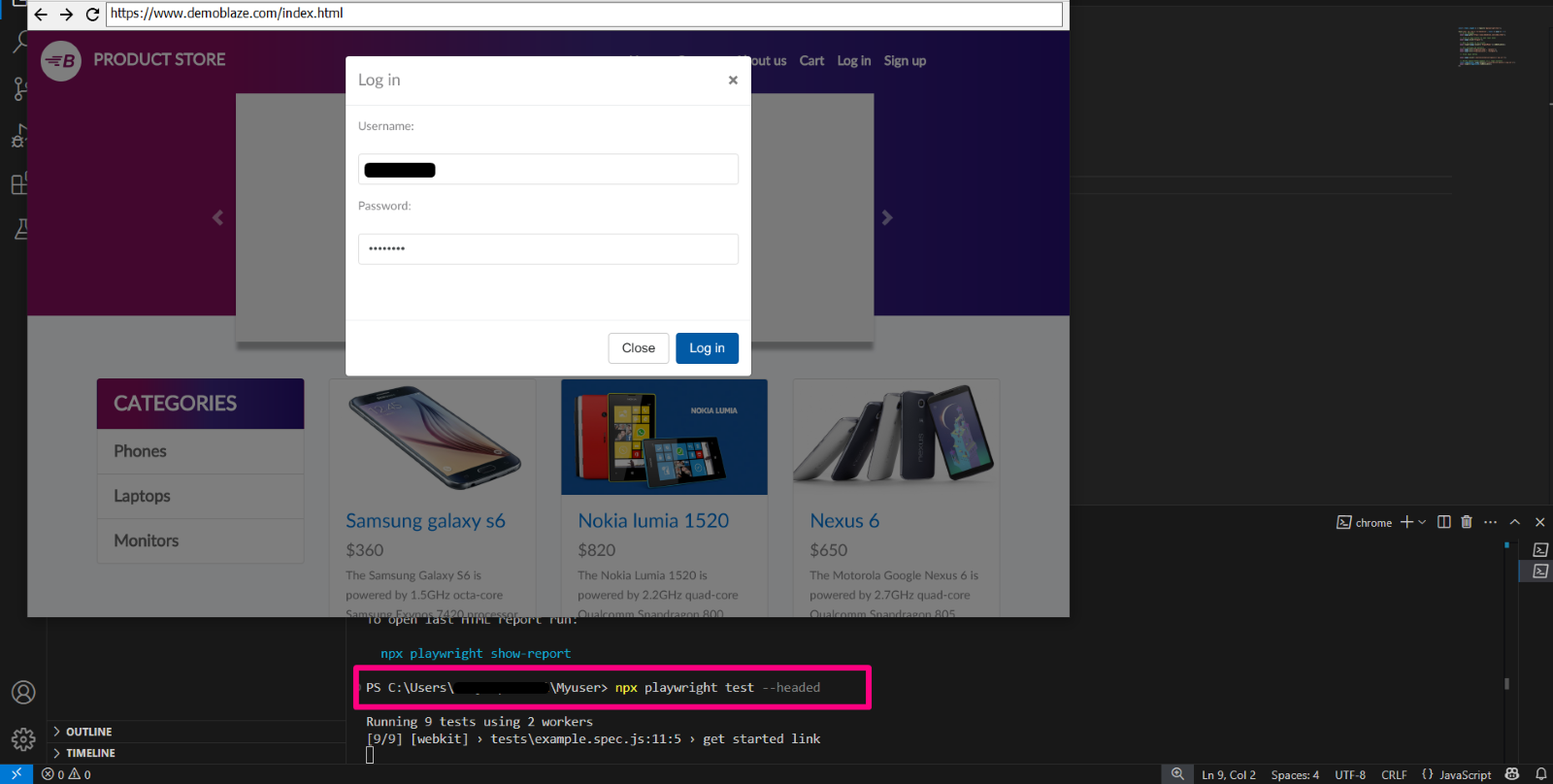The image size is (1553, 784).
Task: Click the demoblaze URL address bar
Action: click(x=584, y=14)
